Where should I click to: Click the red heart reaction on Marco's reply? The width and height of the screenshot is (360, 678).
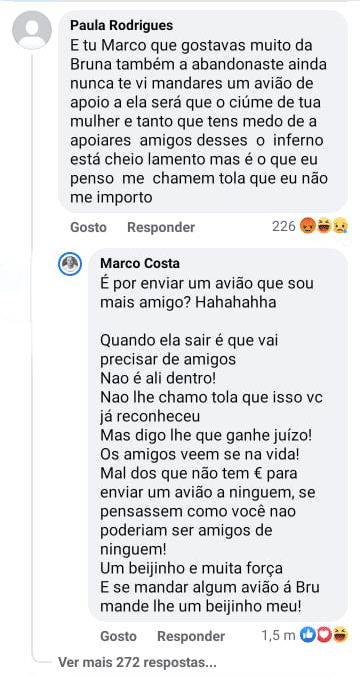click(x=324, y=635)
